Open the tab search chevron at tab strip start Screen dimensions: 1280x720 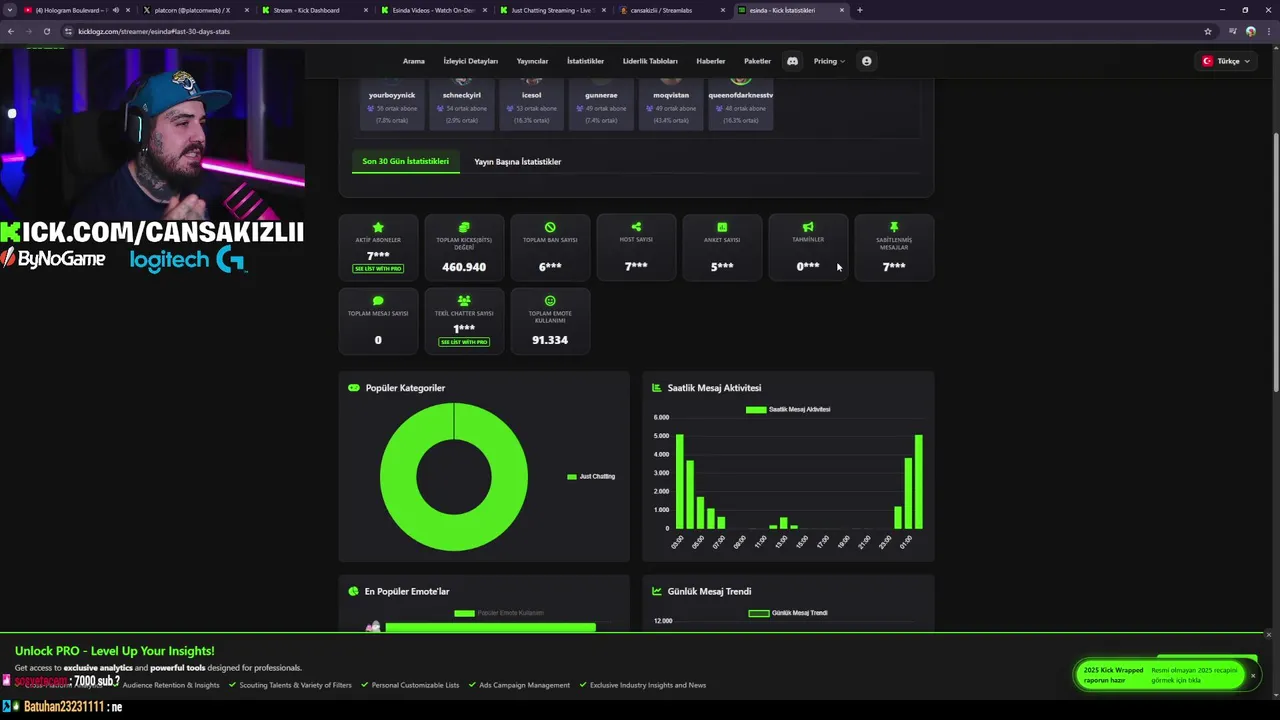[10, 10]
